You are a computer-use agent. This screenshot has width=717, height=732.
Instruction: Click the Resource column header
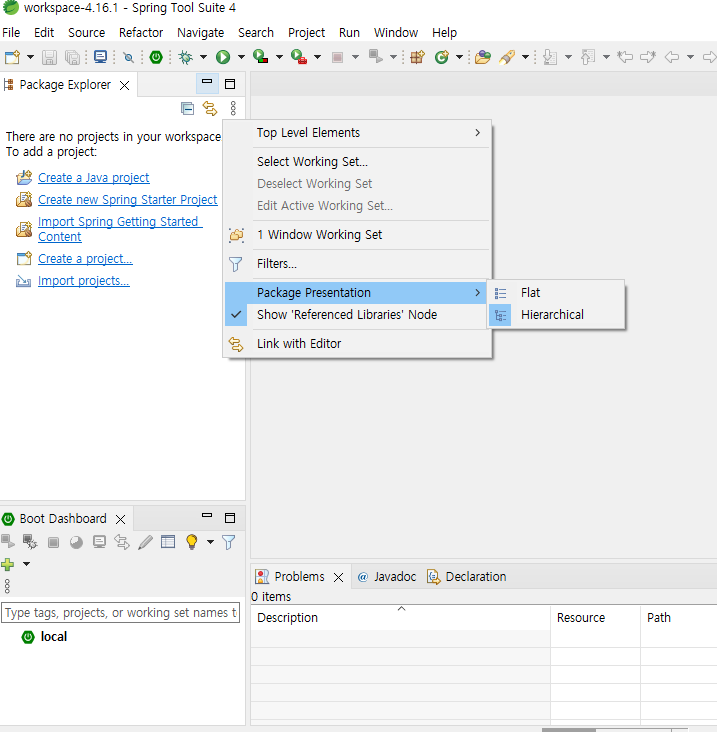point(595,618)
